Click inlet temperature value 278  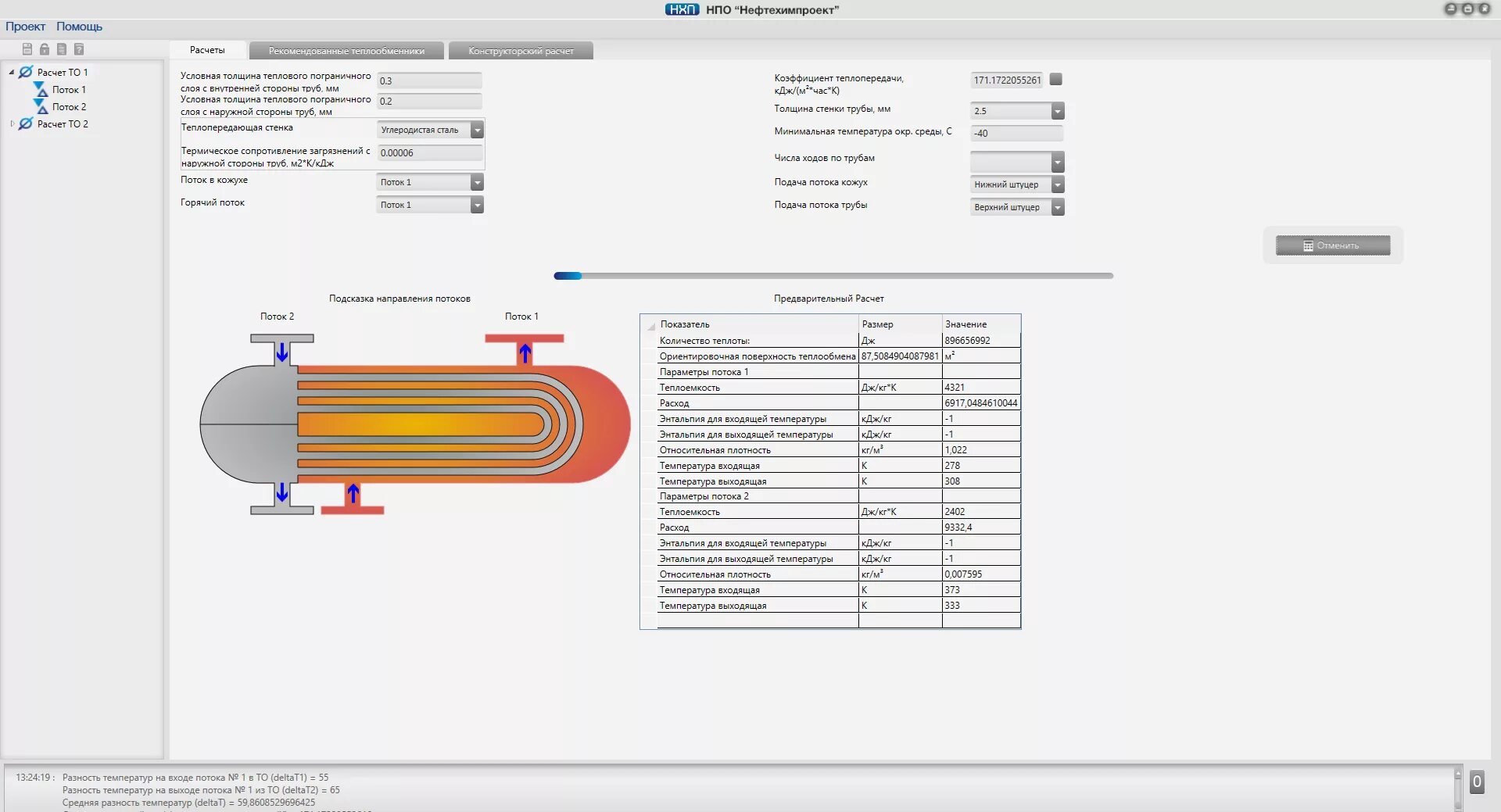pyautogui.click(x=981, y=466)
